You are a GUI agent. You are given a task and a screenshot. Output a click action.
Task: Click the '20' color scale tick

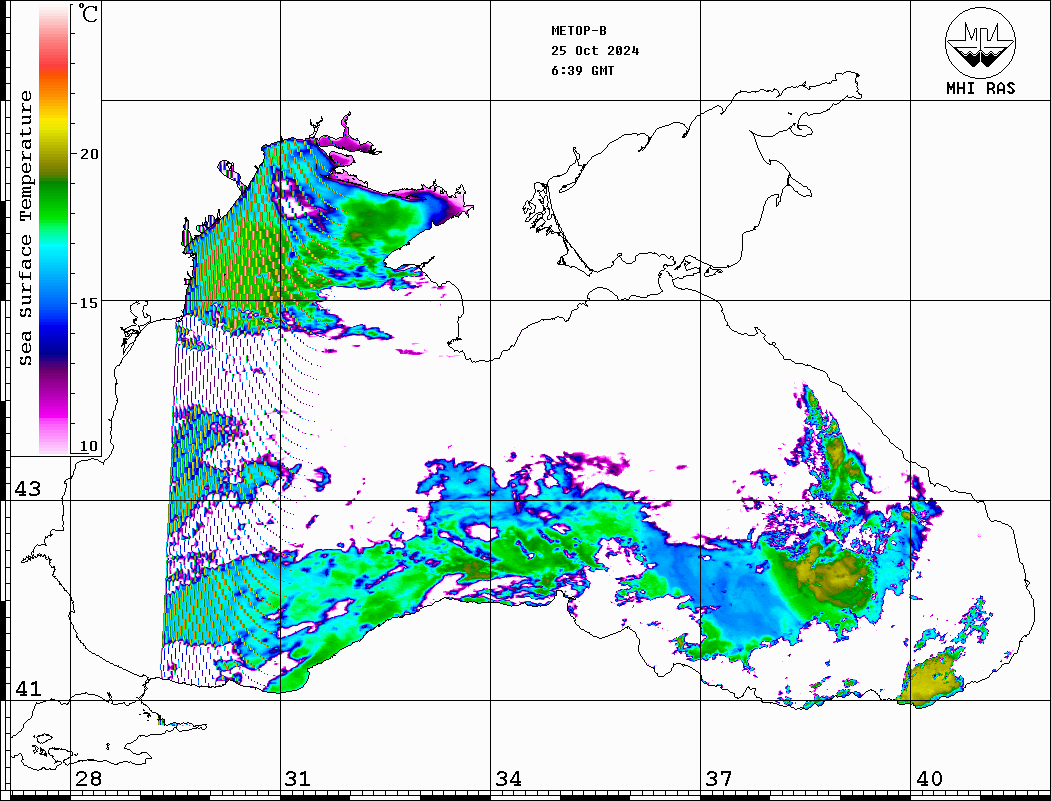pyautogui.click(x=89, y=154)
